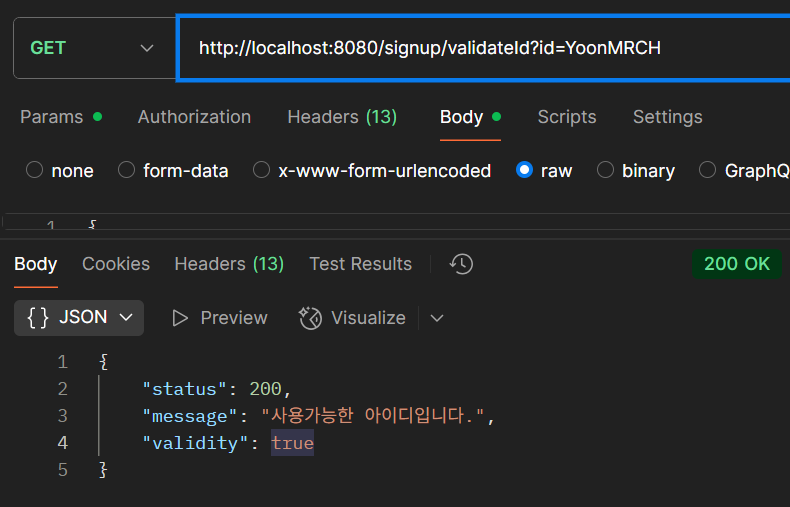The image size is (790, 507).
Task: Open the Settings tab
Action: point(668,117)
